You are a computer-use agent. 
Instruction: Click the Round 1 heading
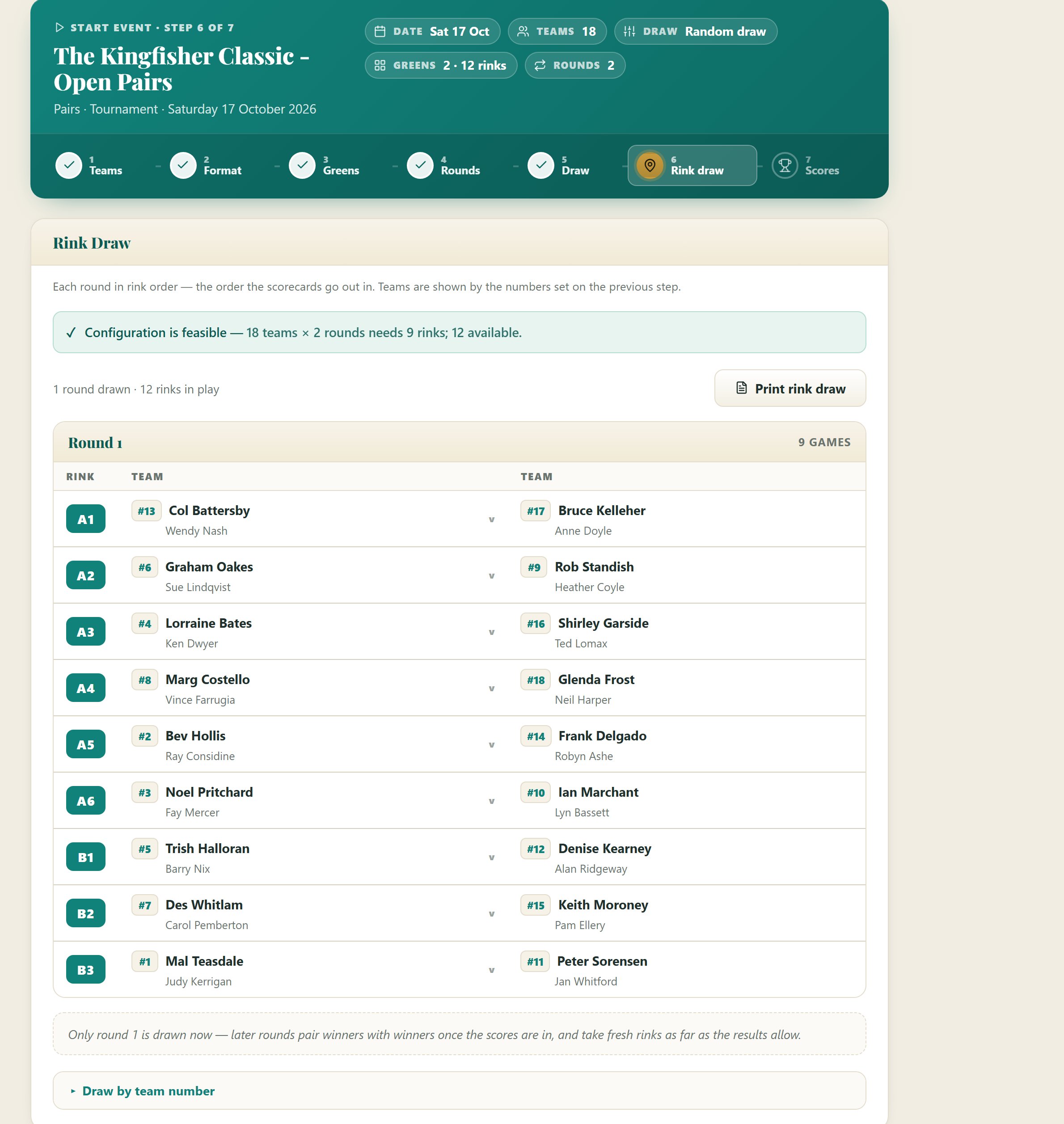95,442
